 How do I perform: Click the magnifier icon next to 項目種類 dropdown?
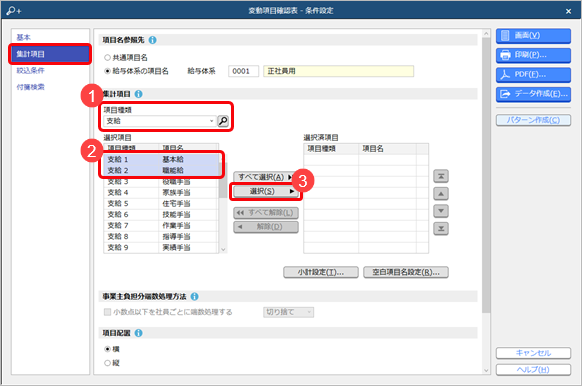tap(223, 121)
